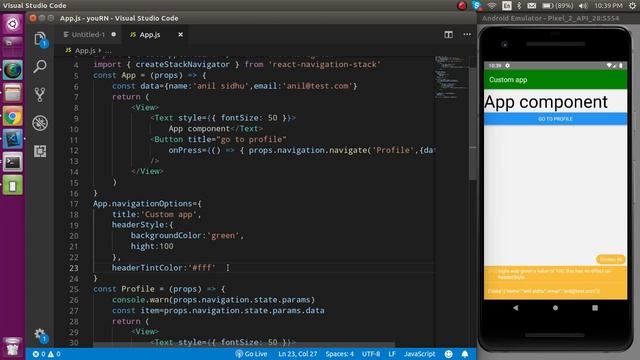Click the editor horizontal scrollbar
Screen dimensions: 640x360
click(x=244, y=345)
